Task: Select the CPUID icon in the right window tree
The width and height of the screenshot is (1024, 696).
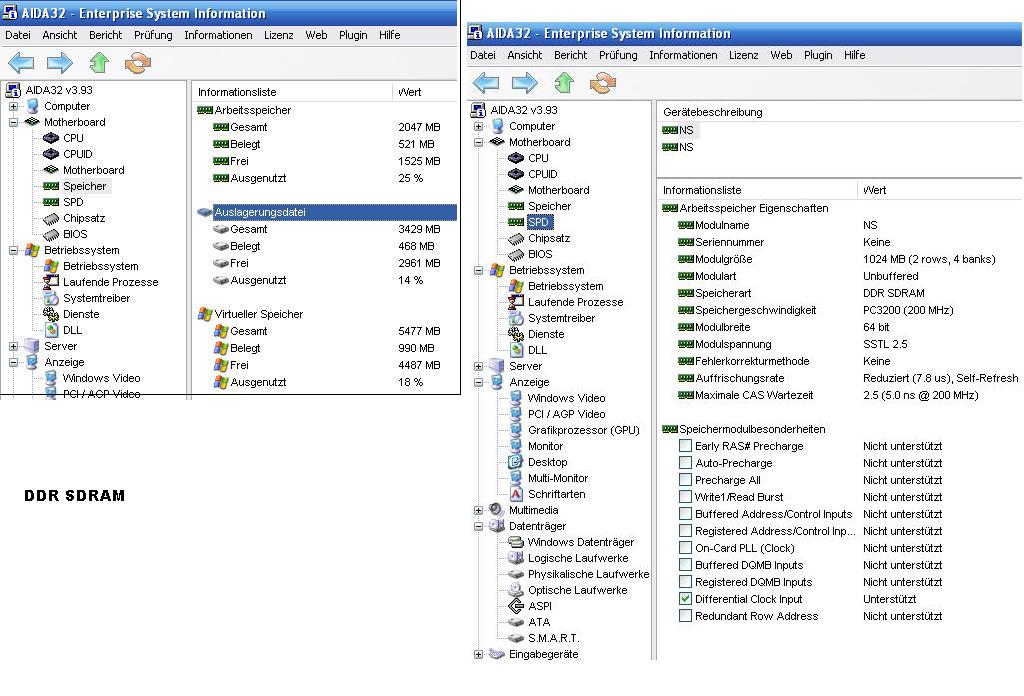Action: (516, 174)
